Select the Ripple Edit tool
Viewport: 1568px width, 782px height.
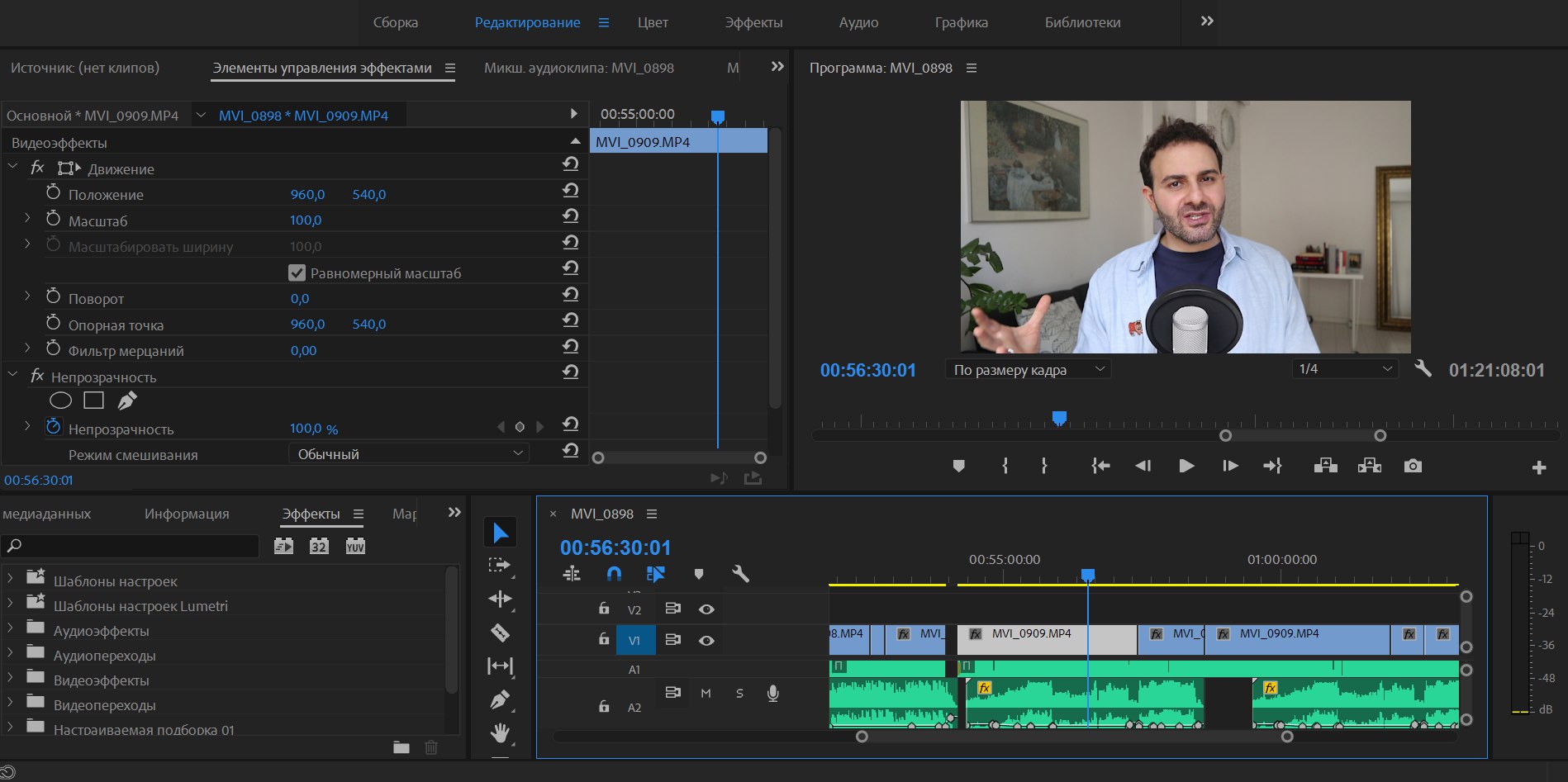point(500,599)
